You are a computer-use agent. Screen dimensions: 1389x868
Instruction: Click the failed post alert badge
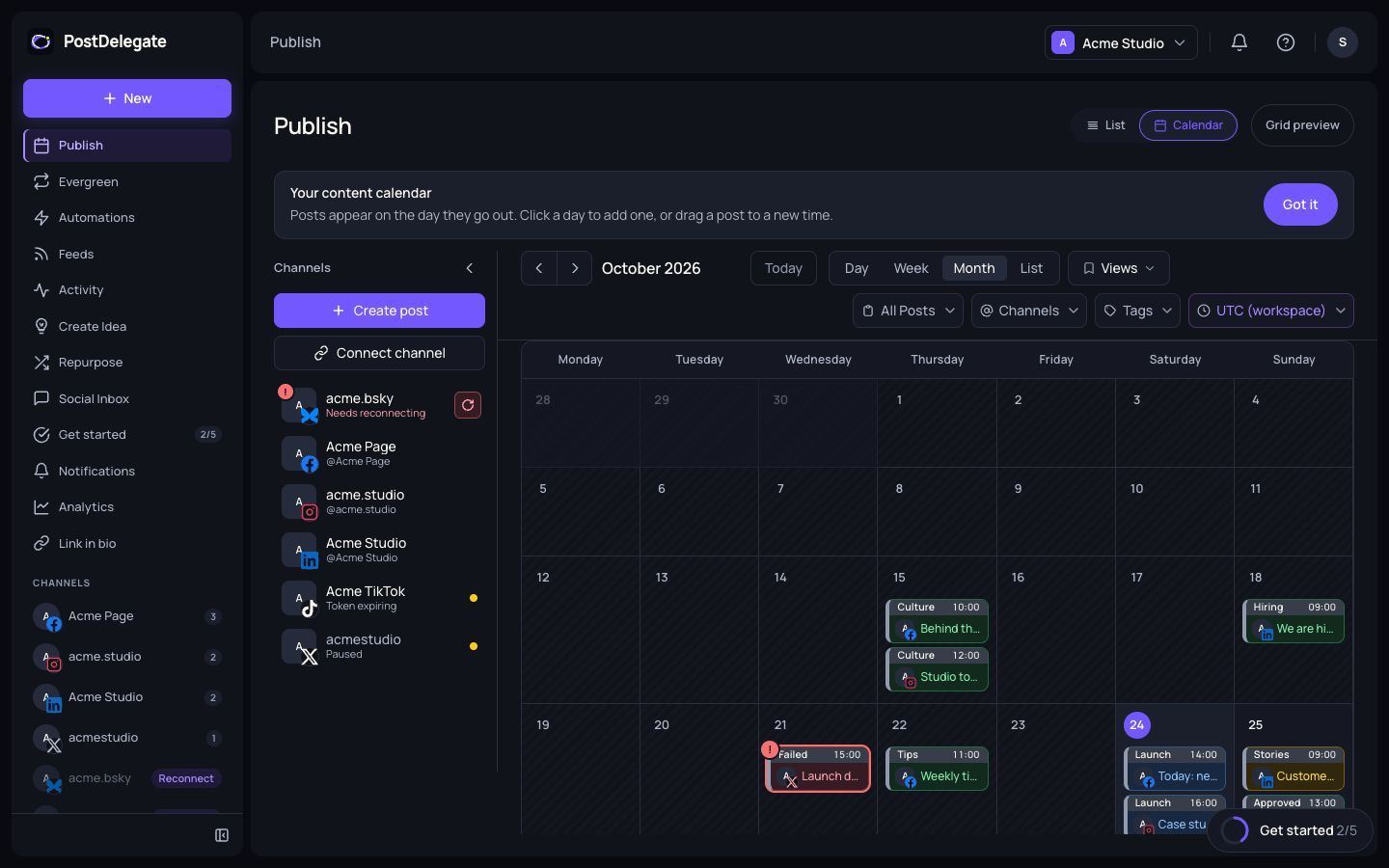pos(770,748)
